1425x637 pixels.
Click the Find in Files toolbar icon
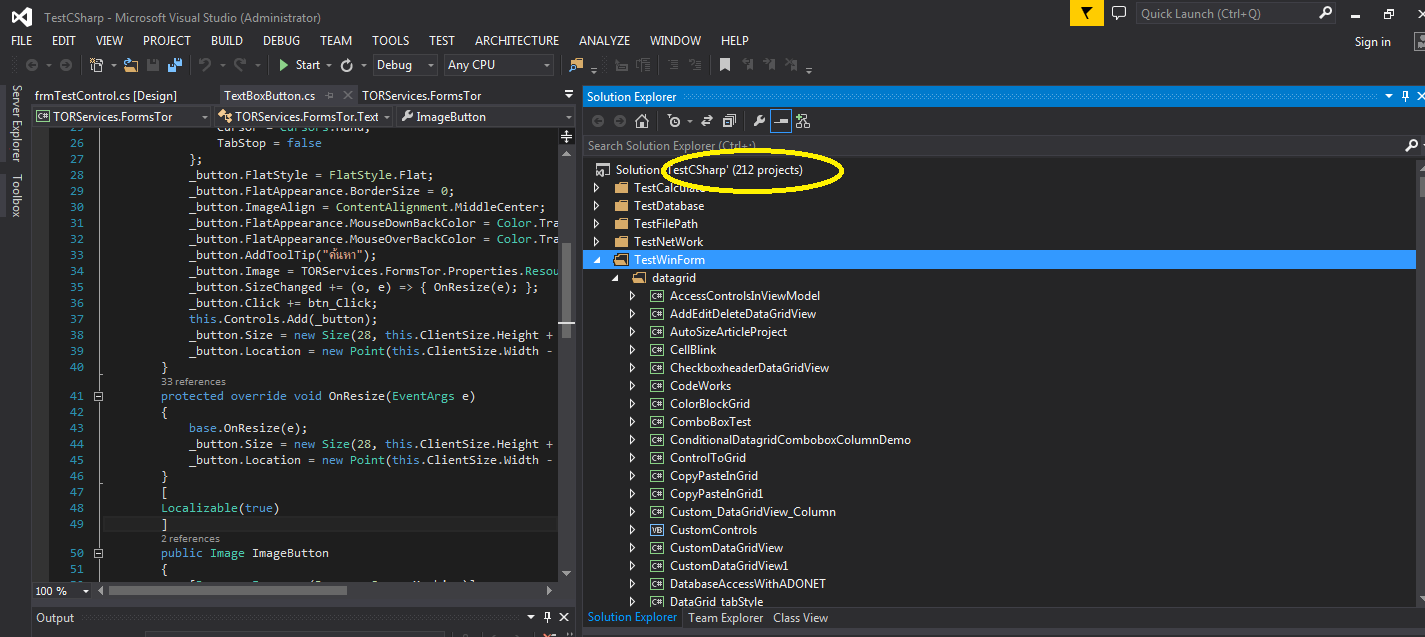tap(576, 65)
